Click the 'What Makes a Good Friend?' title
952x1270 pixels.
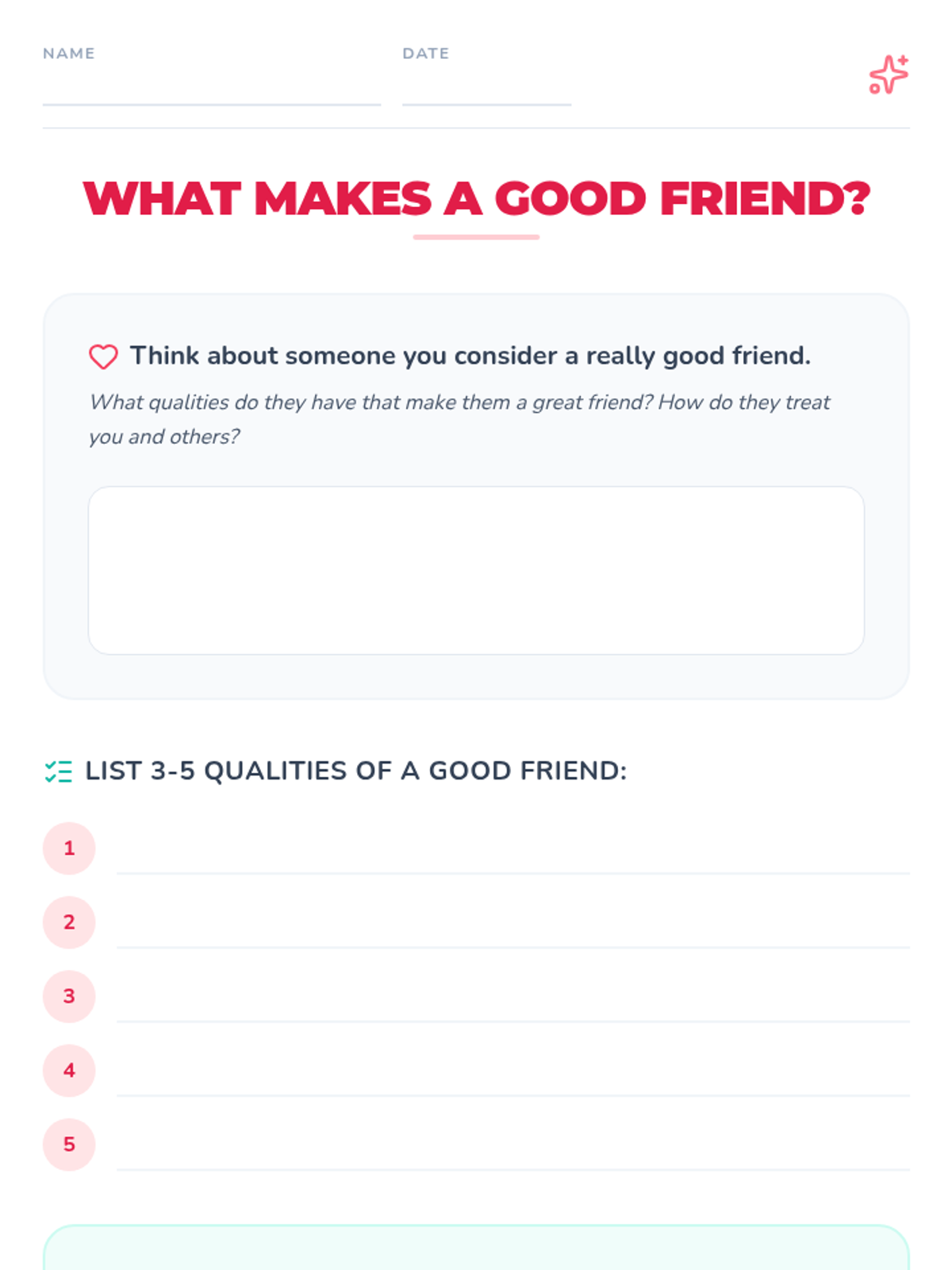click(x=476, y=198)
